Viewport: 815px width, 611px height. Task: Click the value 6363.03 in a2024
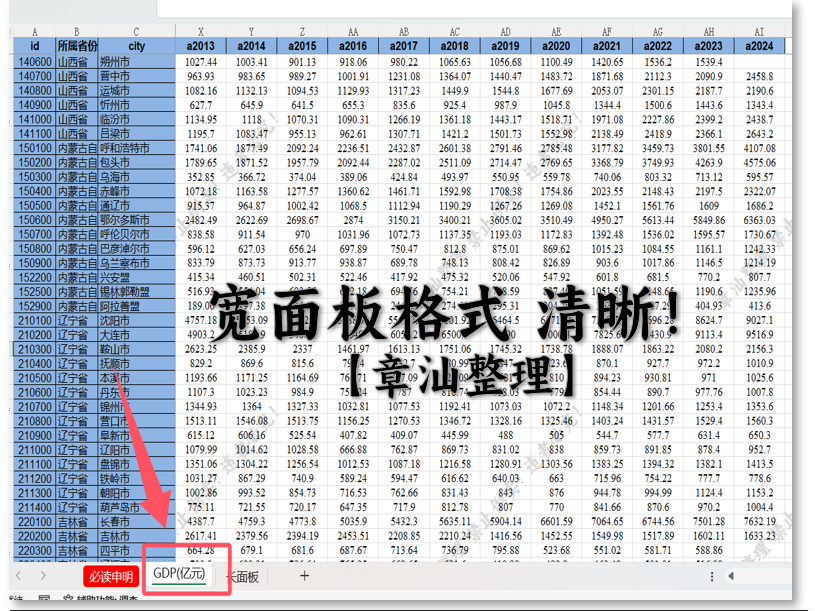(759, 220)
